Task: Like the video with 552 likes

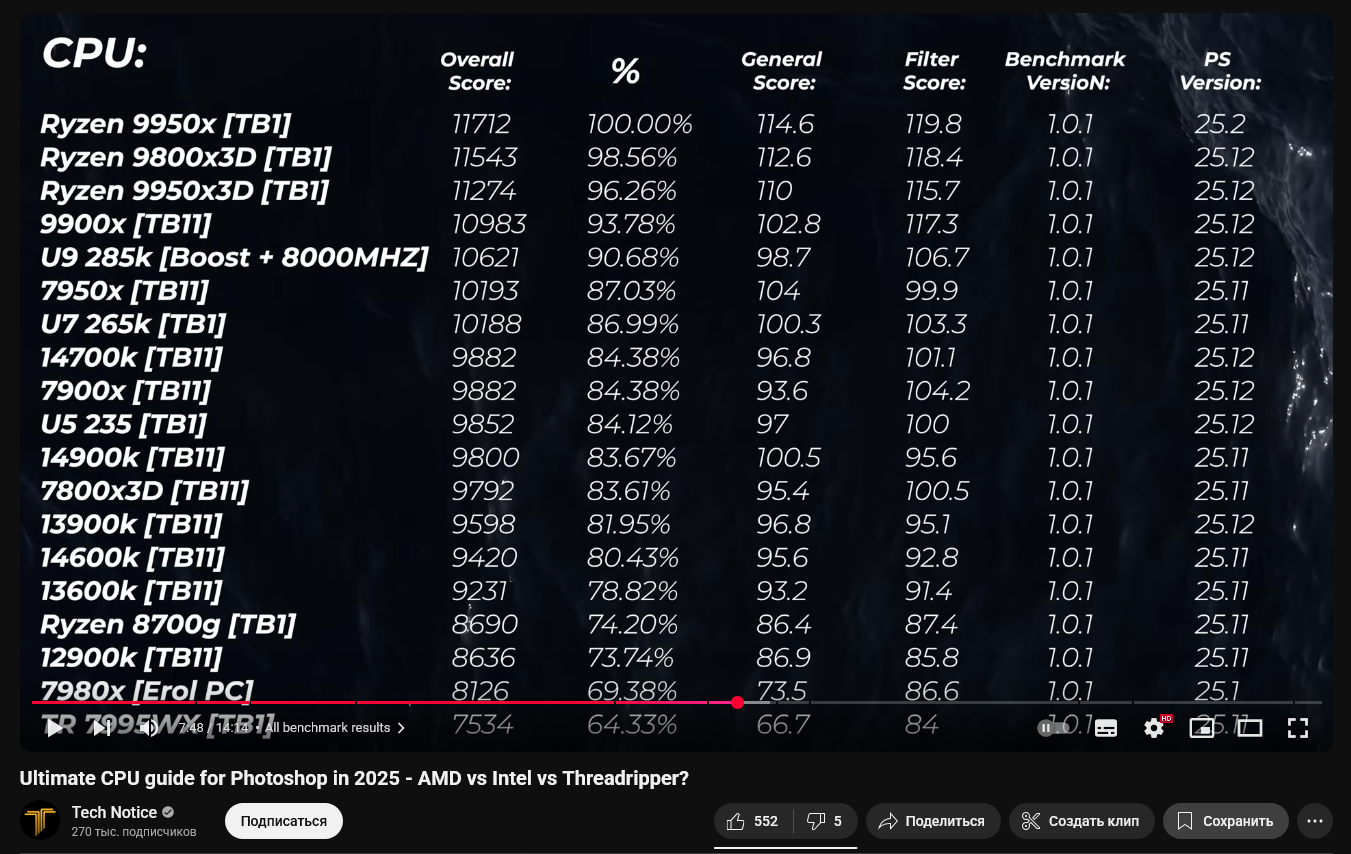Action: pyautogui.click(x=753, y=821)
